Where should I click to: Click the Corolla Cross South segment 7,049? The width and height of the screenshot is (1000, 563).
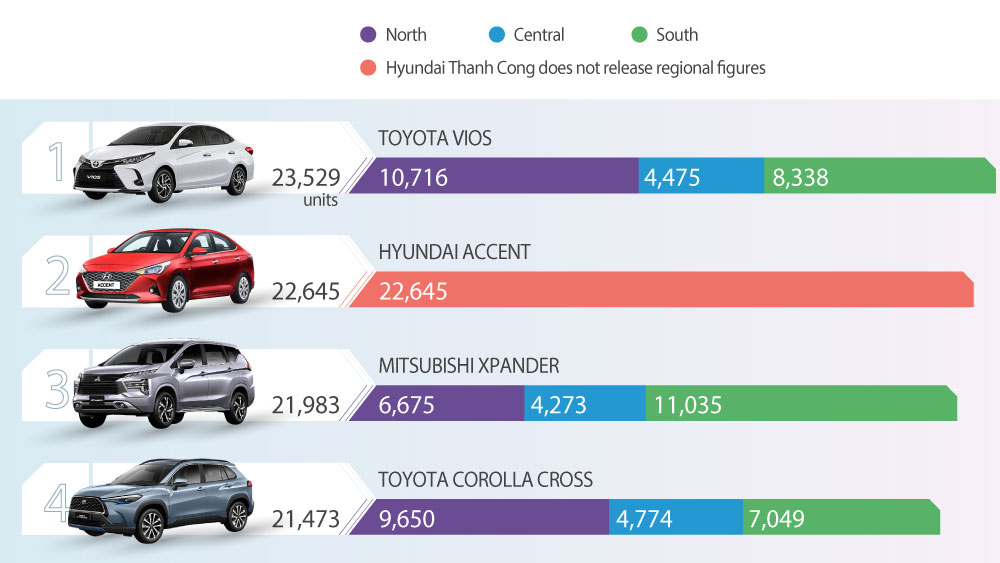[840, 519]
